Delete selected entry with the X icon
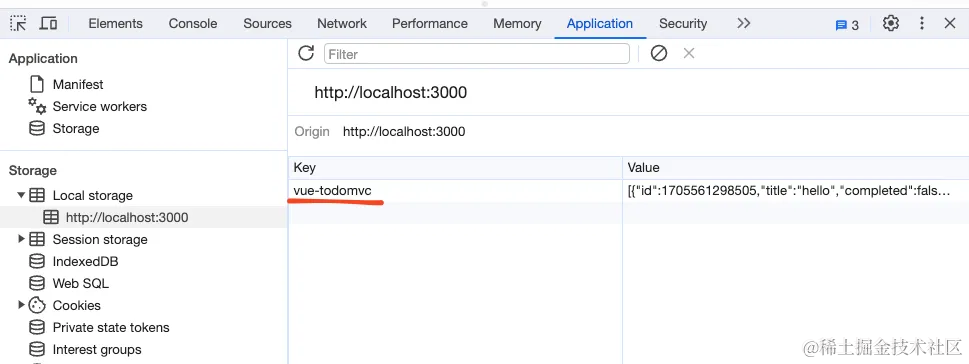The image size is (969, 364). pos(689,53)
